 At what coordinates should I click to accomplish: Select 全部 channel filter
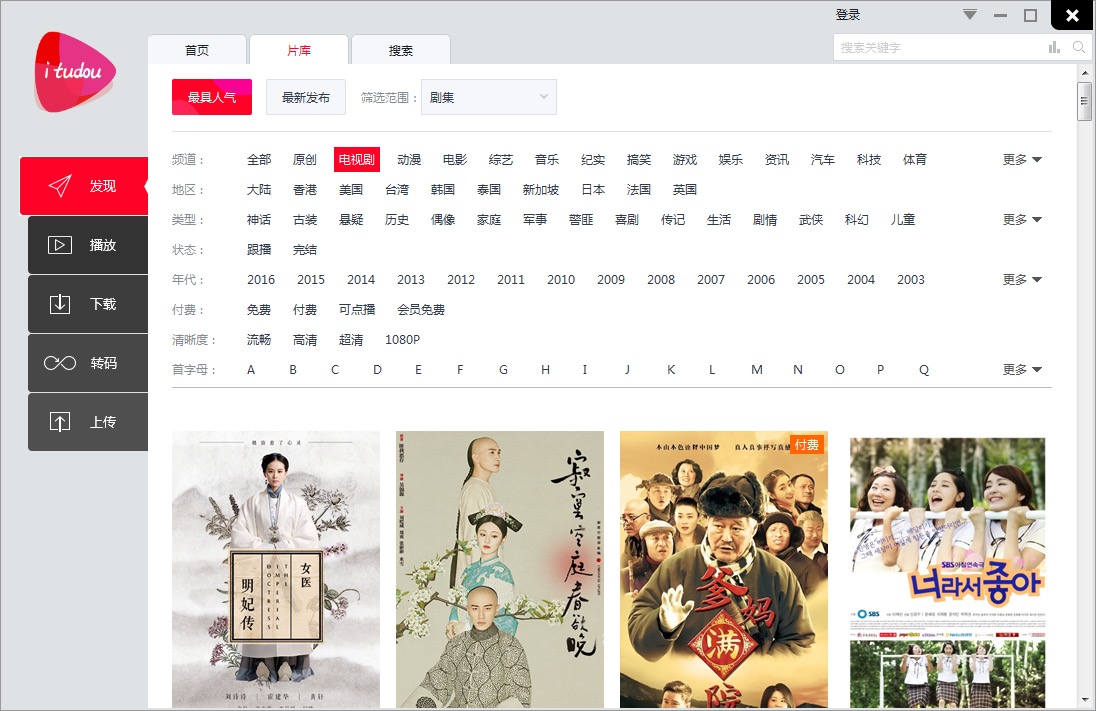(x=259, y=159)
